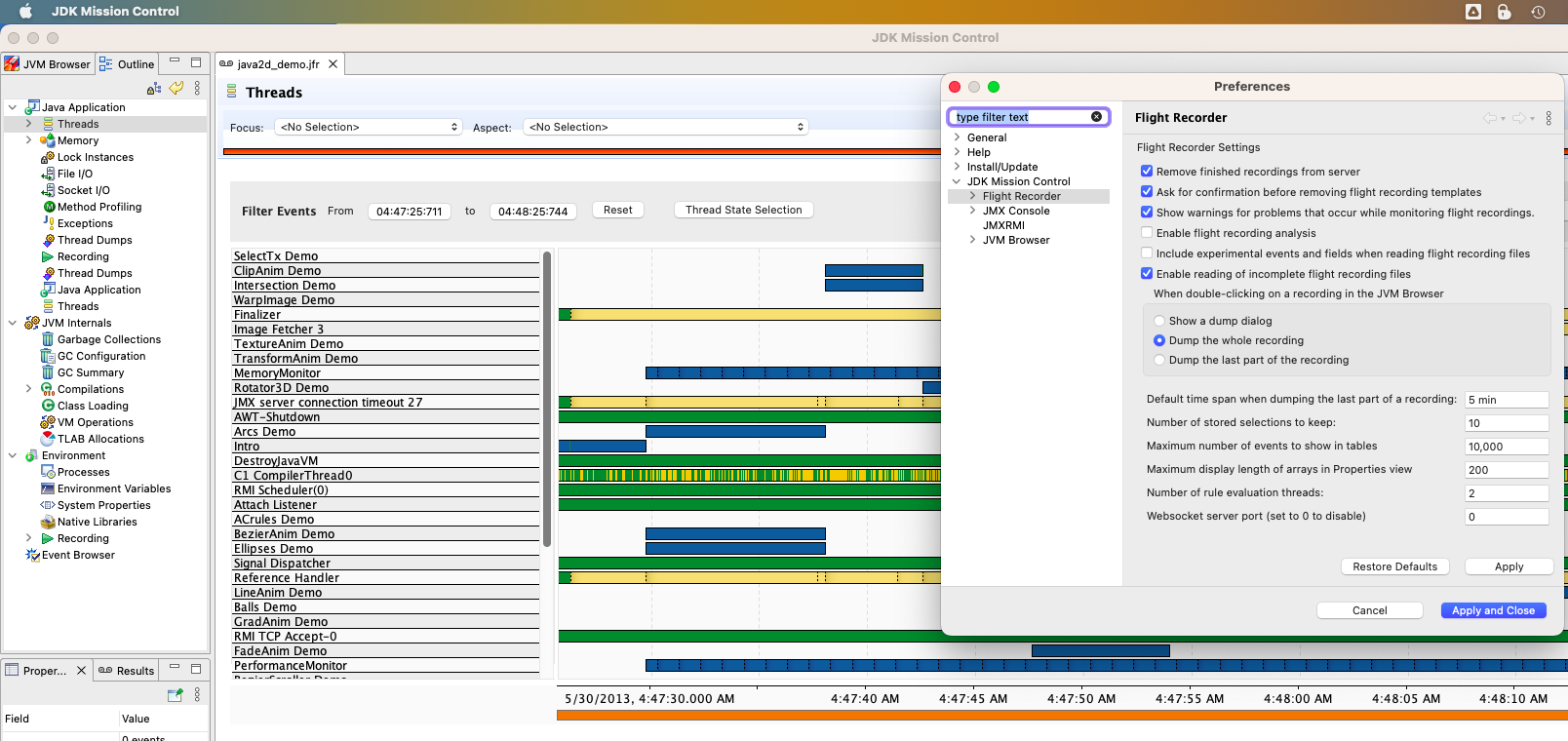Click the Processes icon
This screenshot has width=1568, height=741.
pyautogui.click(x=48, y=472)
